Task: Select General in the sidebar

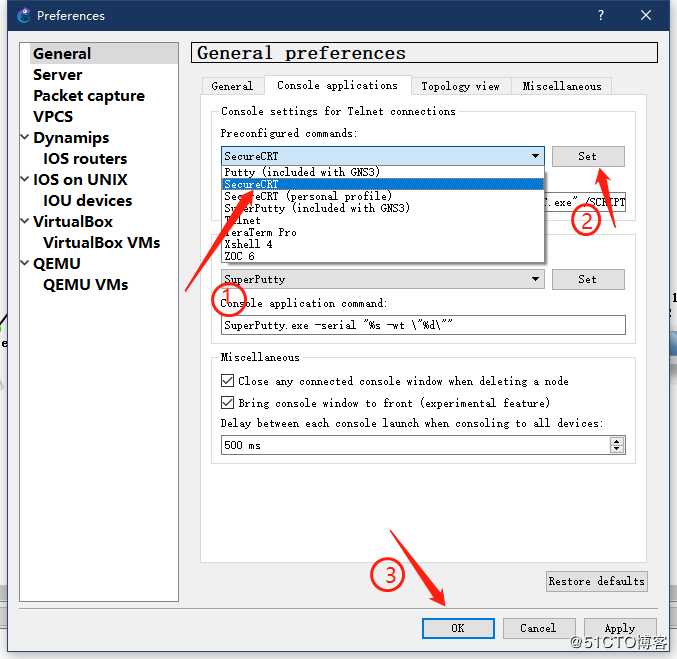Action: coord(62,54)
